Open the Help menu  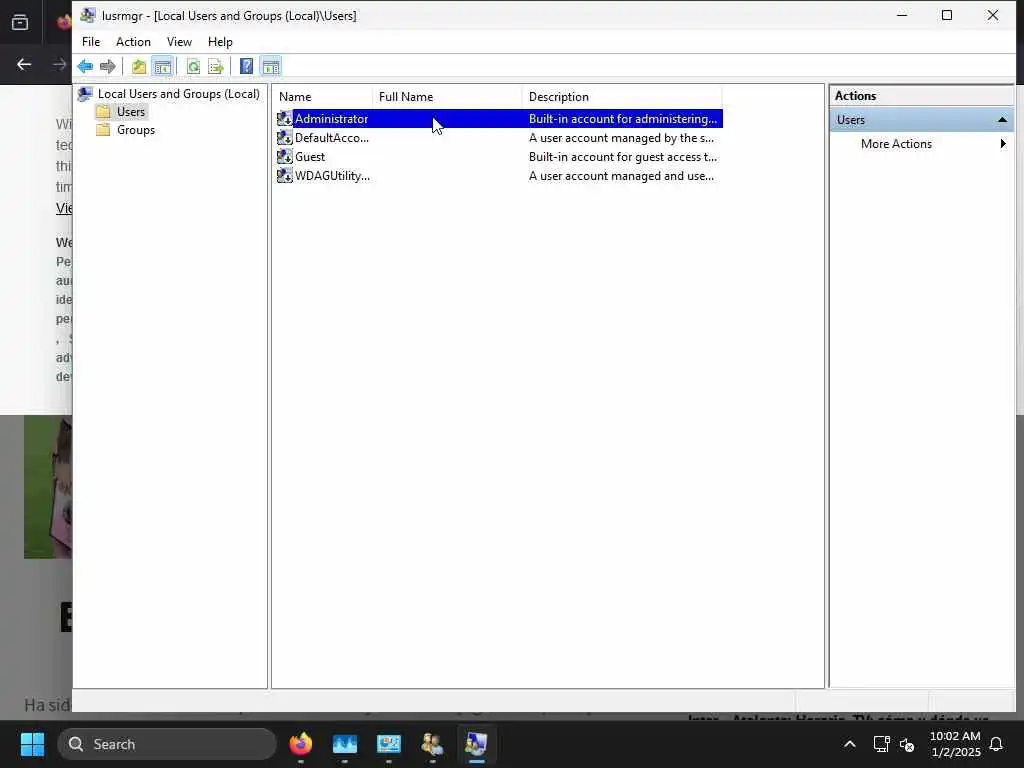coord(220,42)
